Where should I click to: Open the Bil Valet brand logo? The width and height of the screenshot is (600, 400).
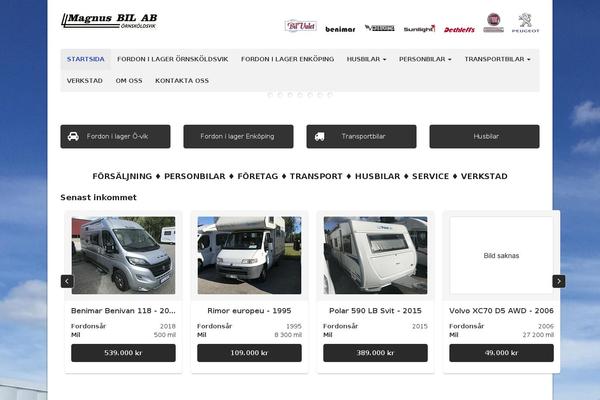[301, 26]
